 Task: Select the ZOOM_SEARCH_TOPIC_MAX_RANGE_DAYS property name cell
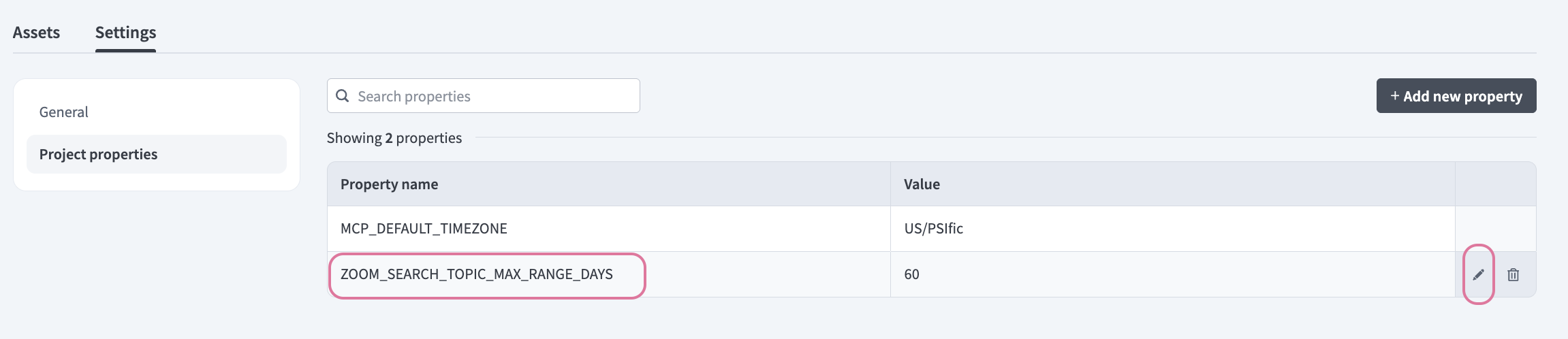point(477,274)
